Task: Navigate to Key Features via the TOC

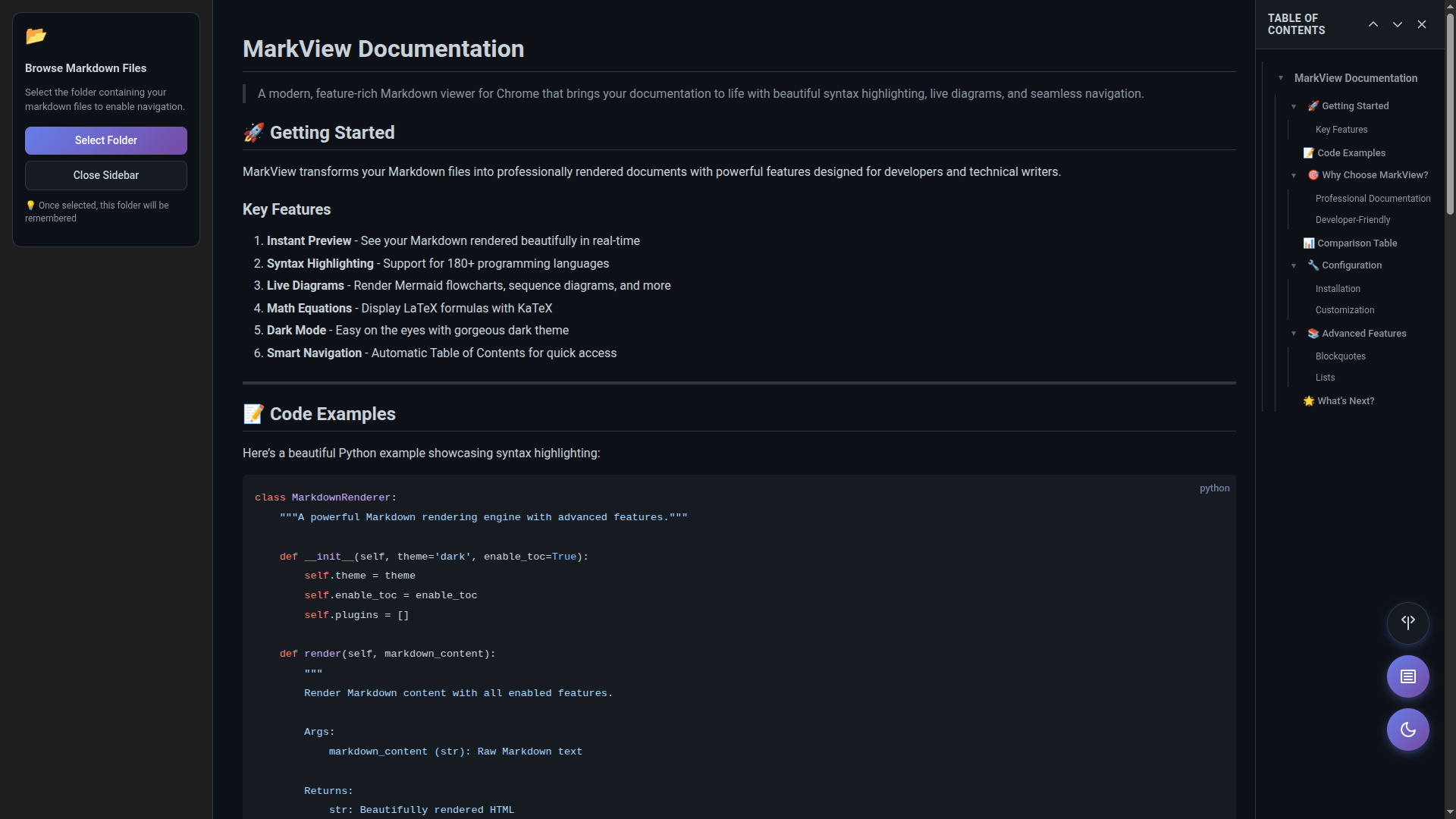Action: point(1341,129)
